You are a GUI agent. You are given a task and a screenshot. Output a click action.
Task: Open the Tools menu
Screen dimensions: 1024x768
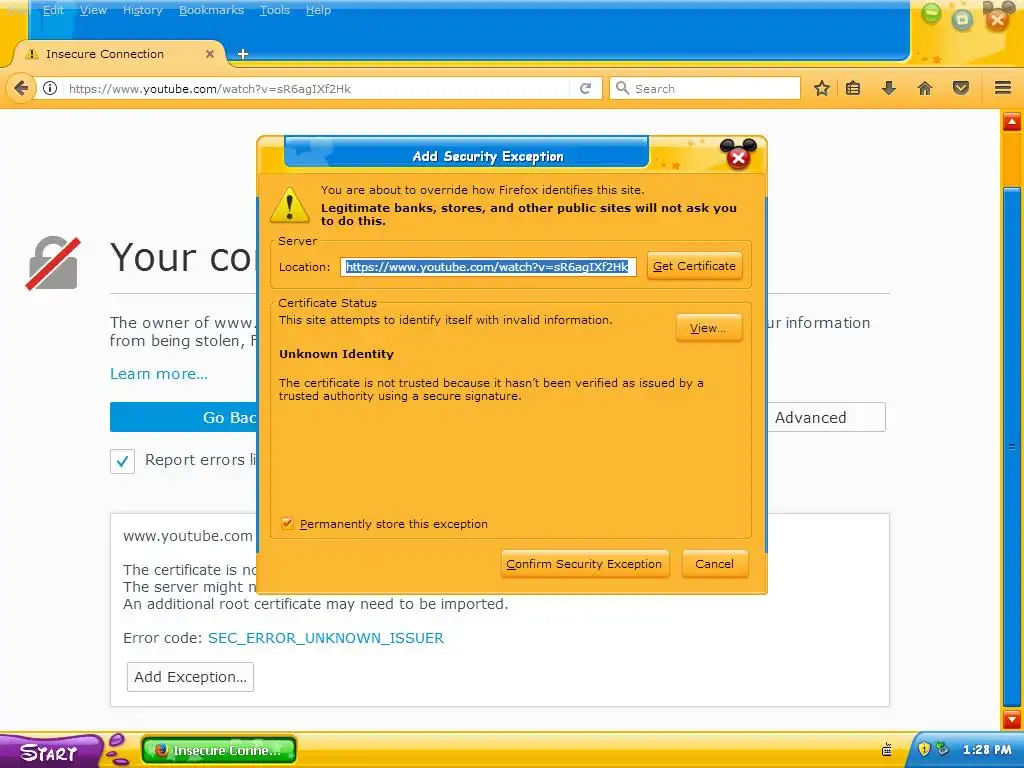coord(274,10)
